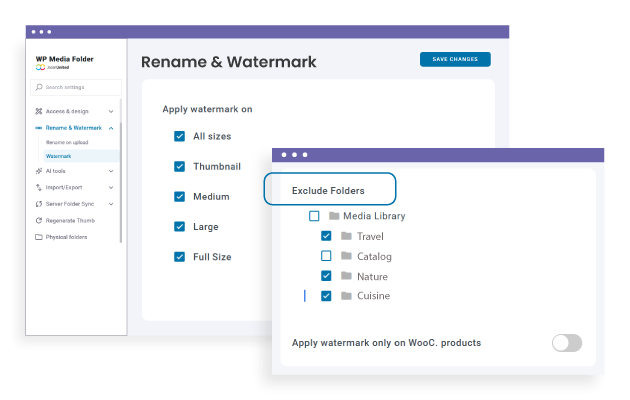Enable watermark only on WooC. products toggle
The height and width of the screenshot is (400, 630).
pyautogui.click(x=566, y=343)
